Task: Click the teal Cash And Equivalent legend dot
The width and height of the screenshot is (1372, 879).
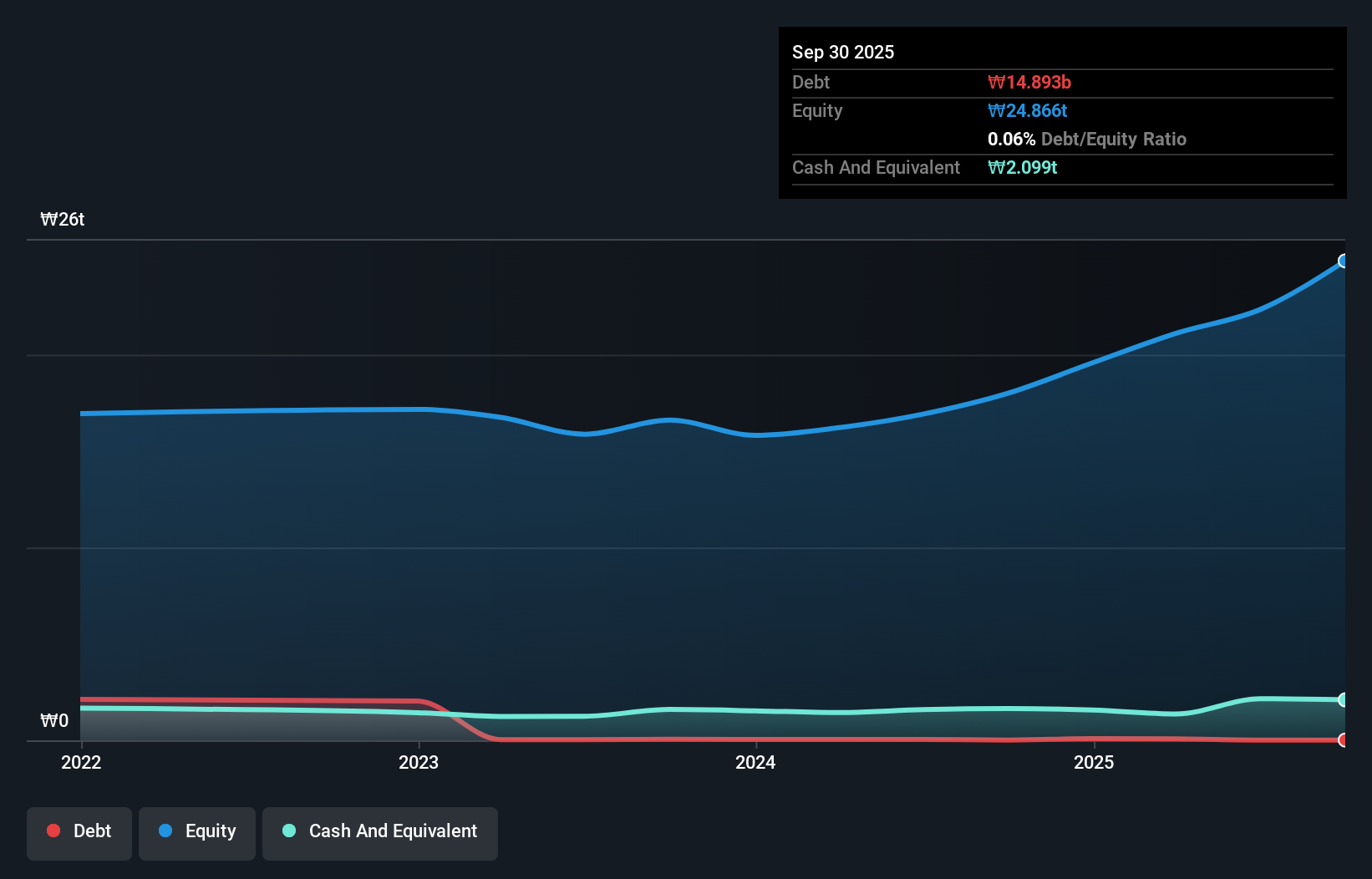Action: point(288,831)
